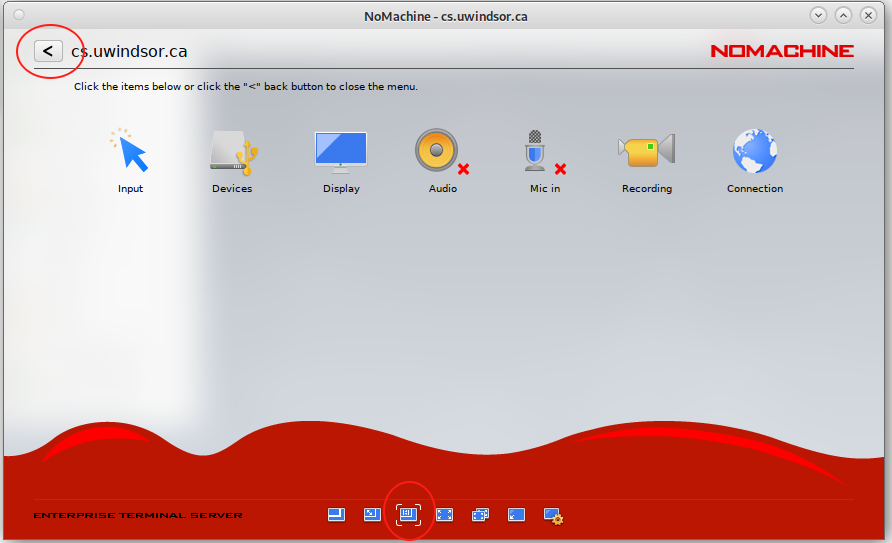Maximize the window from the title bar
The width and height of the screenshot is (892, 543).
(843, 15)
